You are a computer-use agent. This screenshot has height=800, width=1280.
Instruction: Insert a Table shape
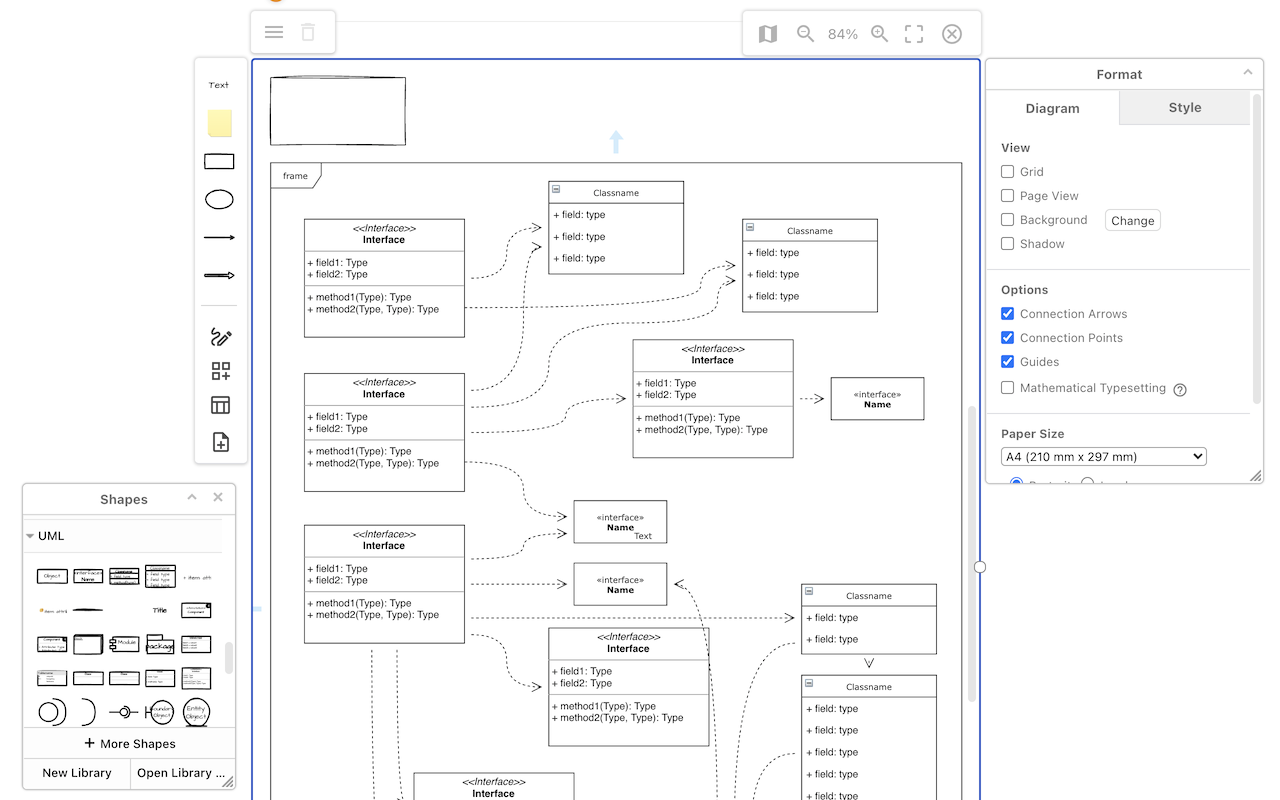tap(219, 405)
